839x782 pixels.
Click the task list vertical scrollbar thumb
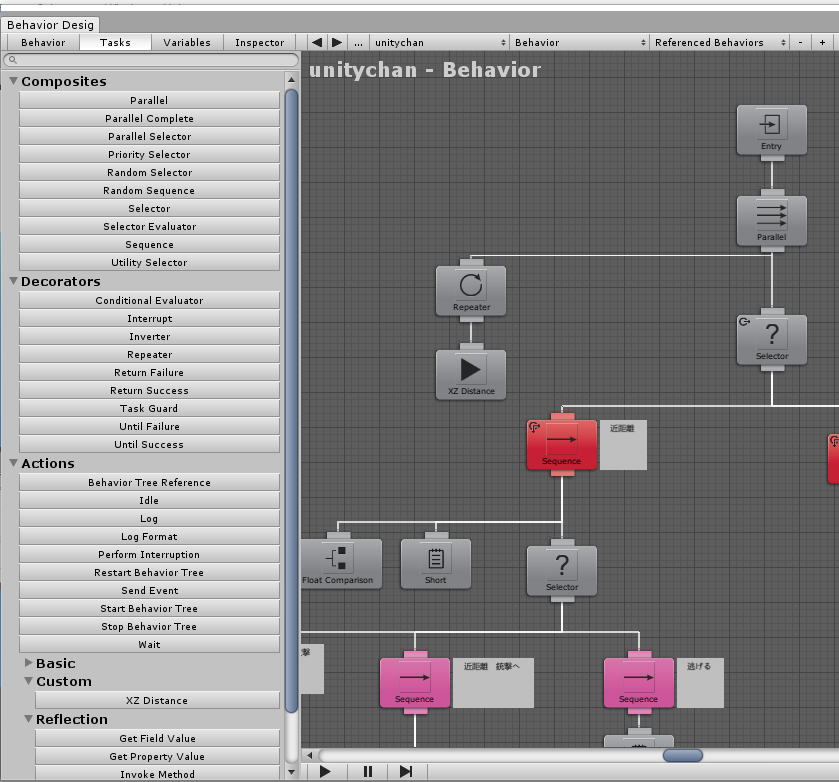[292, 401]
